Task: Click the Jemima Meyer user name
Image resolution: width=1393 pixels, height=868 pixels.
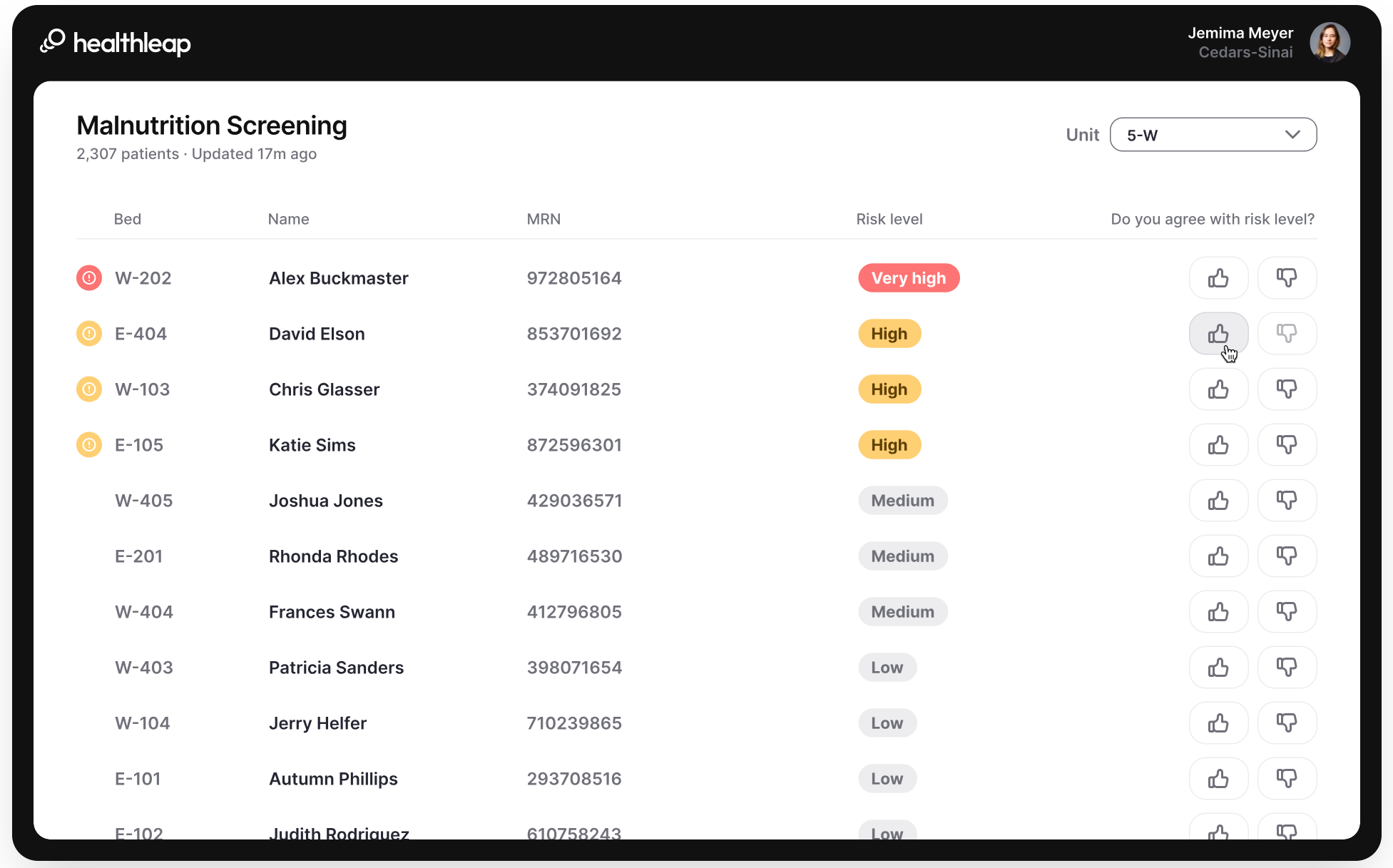Action: pos(1240,33)
